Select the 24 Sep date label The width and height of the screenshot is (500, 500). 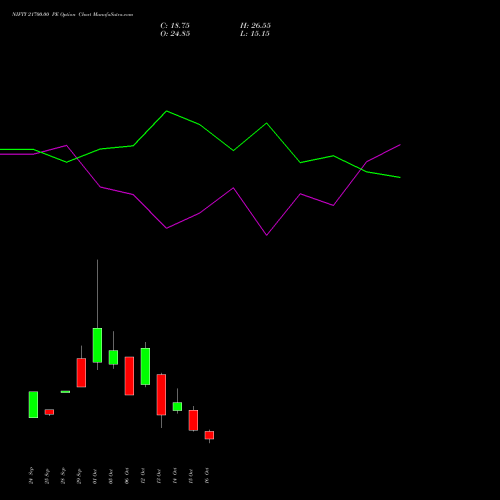click(31, 476)
